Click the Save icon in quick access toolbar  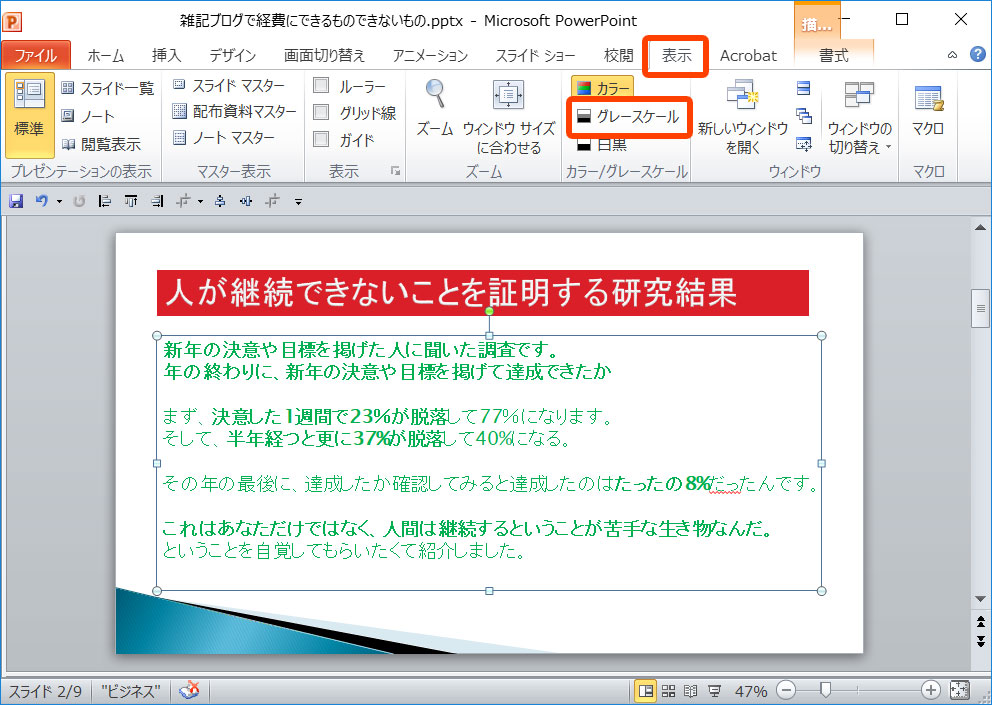(x=16, y=202)
